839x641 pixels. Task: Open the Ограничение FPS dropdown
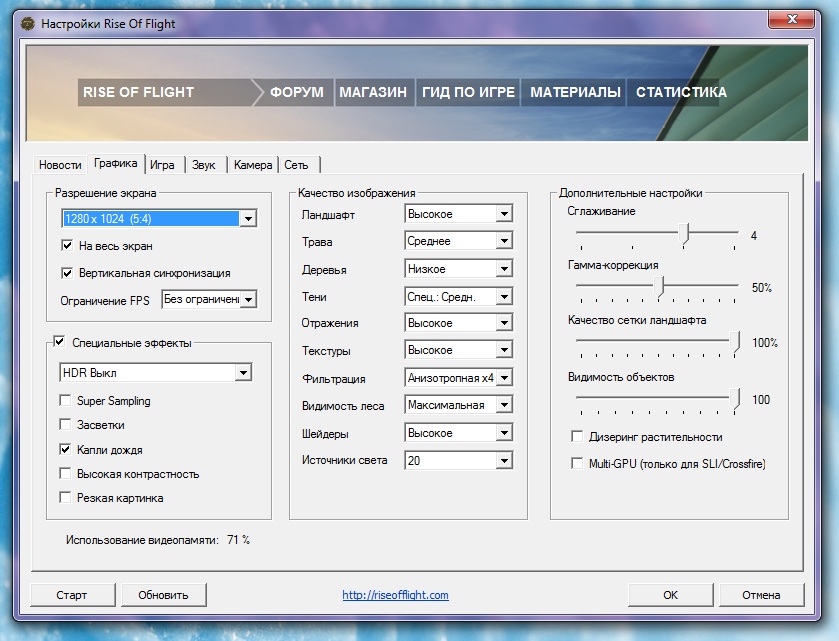209,299
